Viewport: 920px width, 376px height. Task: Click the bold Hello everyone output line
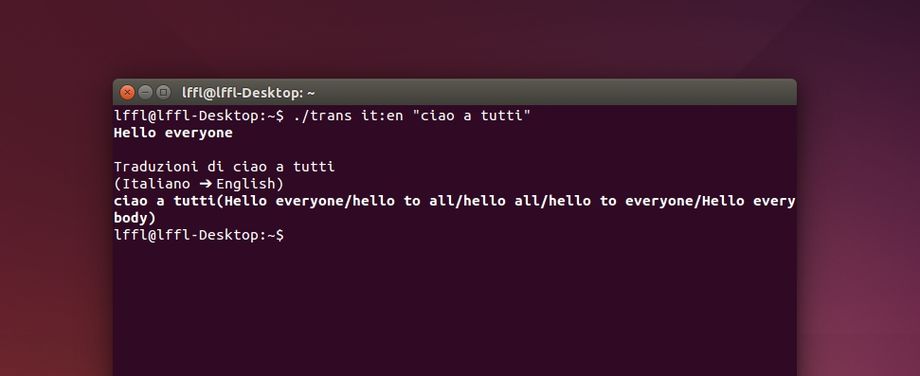point(173,133)
